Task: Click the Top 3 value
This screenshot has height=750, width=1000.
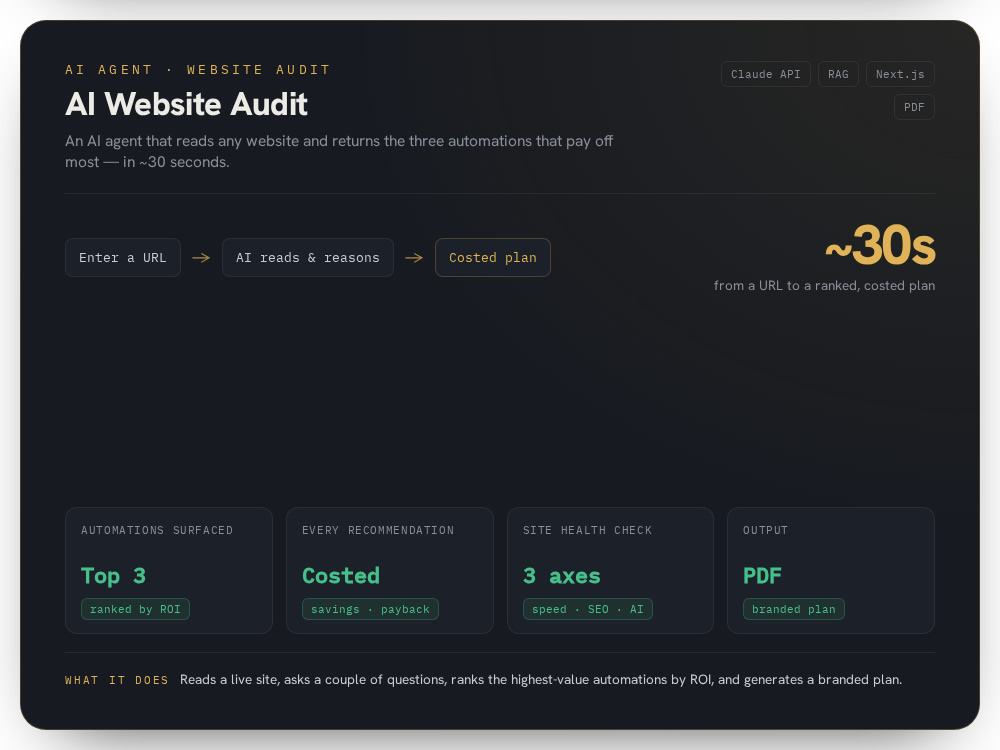Action: pyautogui.click(x=114, y=576)
